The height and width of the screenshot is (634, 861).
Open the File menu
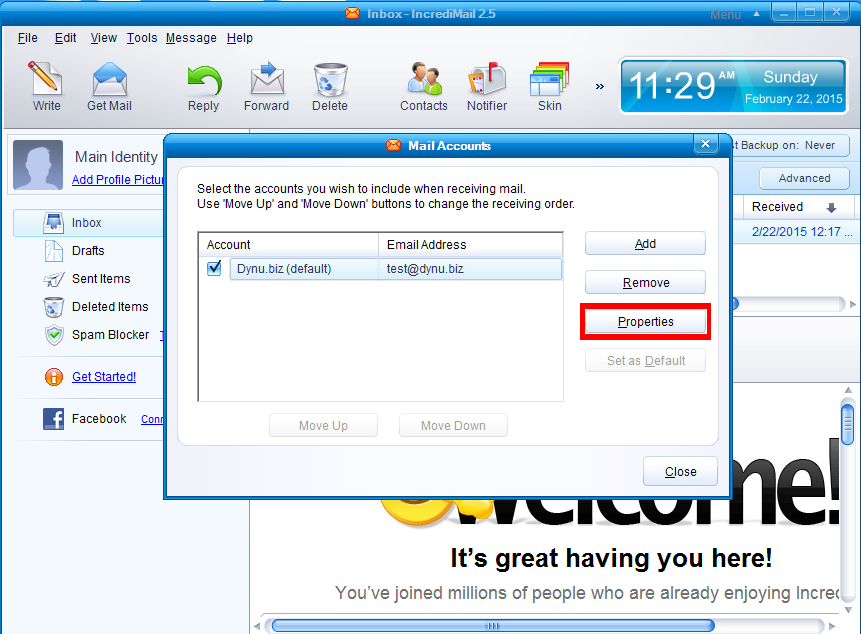pyautogui.click(x=27, y=38)
